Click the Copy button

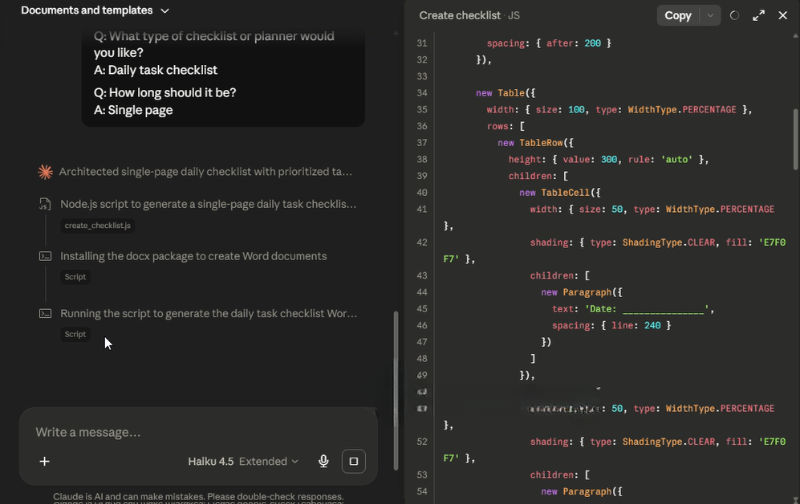click(678, 16)
